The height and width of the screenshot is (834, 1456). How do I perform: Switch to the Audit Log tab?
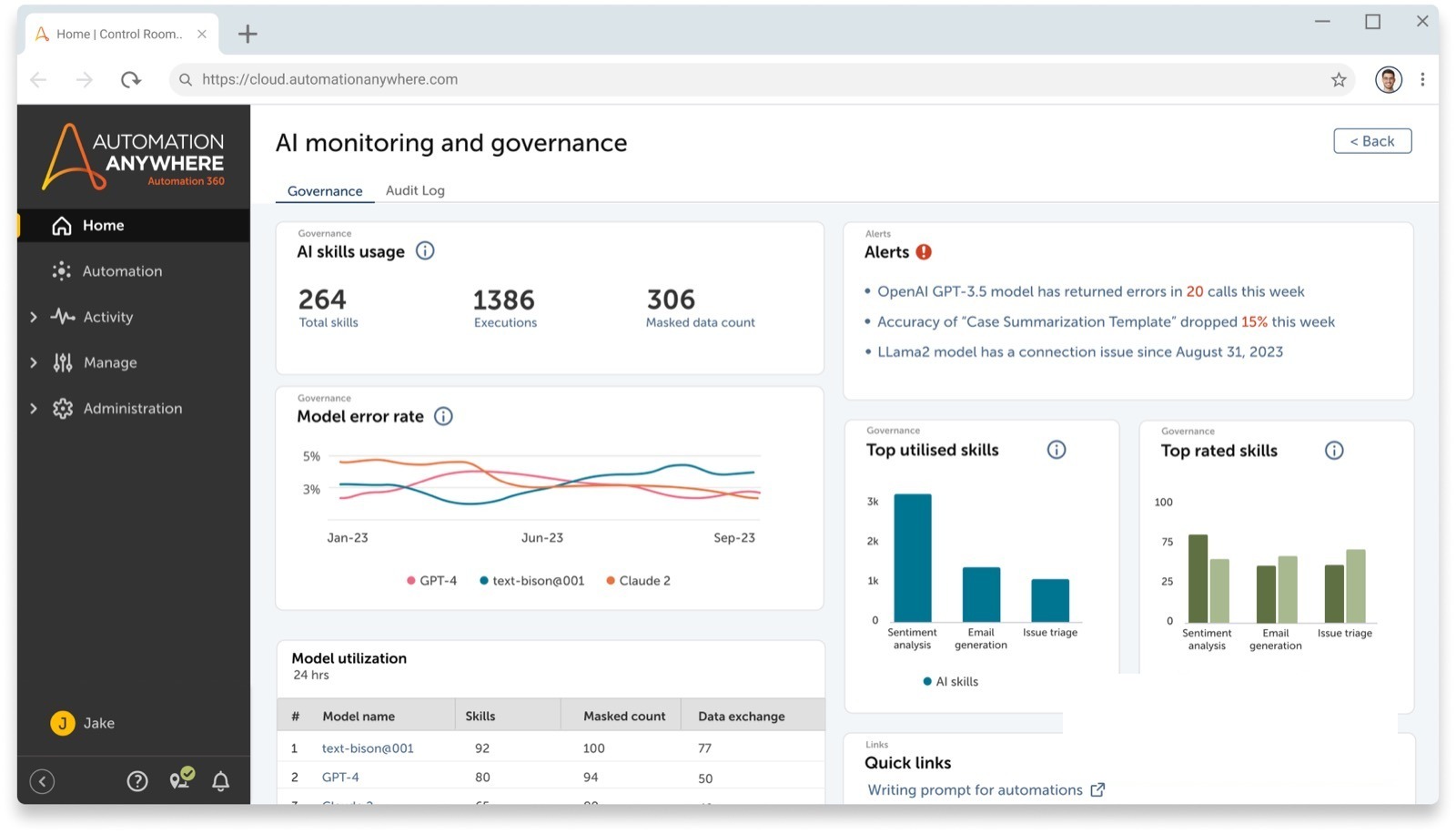coord(415,190)
